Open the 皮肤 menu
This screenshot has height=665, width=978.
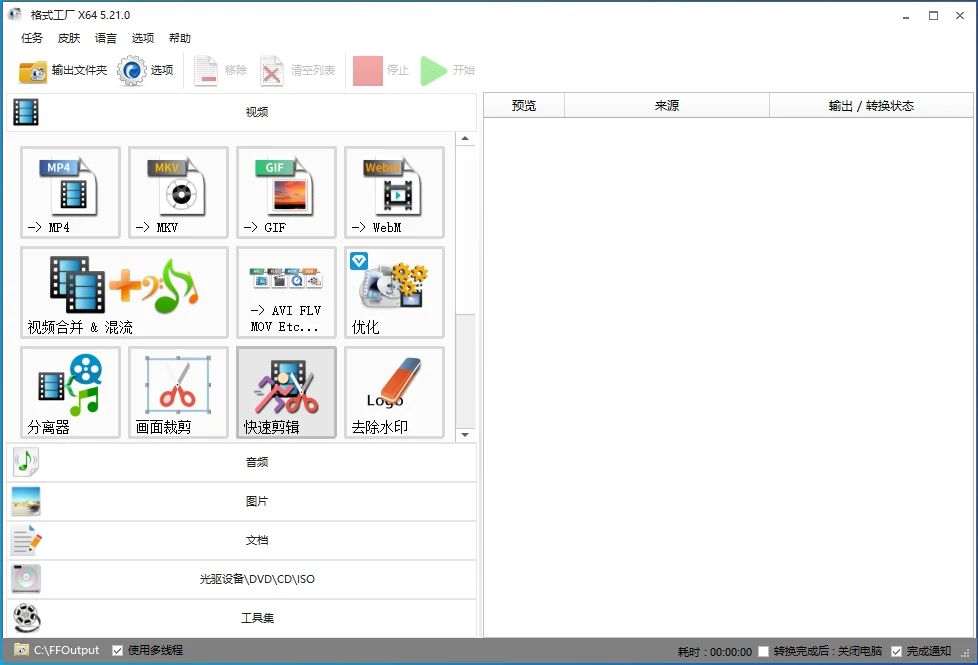click(x=69, y=38)
